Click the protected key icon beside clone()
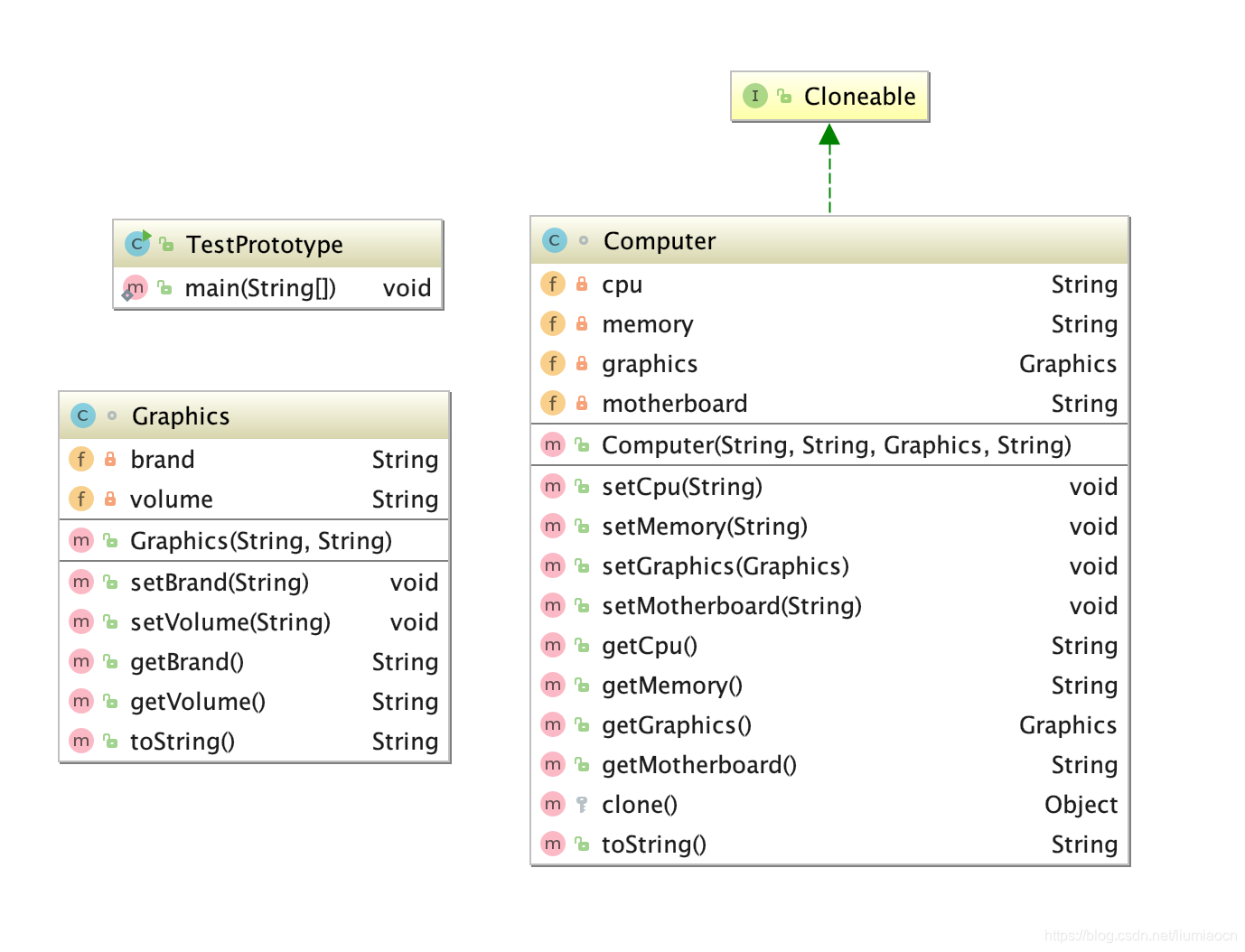1245x952 pixels. tap(582, 804)
